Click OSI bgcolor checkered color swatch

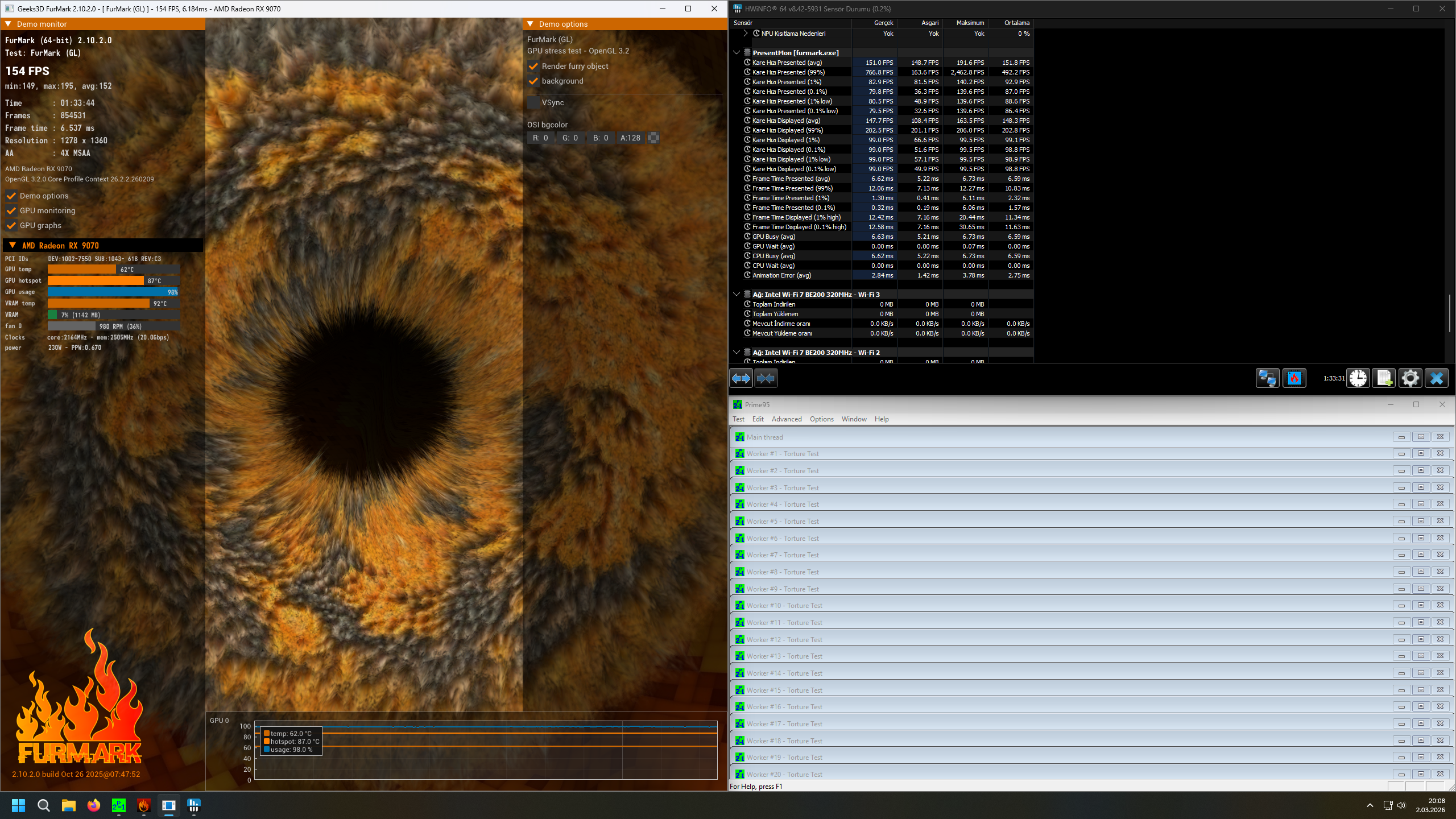653,138
